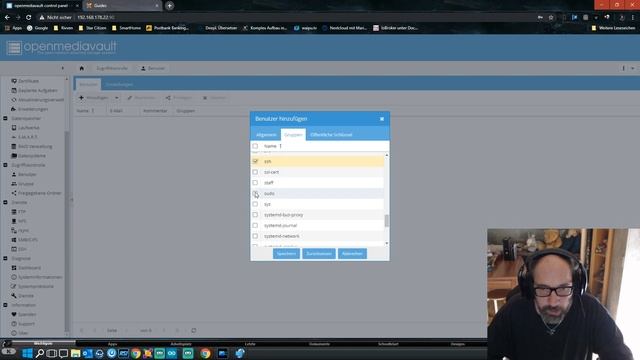Close the Benutzer hinzufügen dialog
This screenshot has width=640, height=360.
click(x=382, y=119)
